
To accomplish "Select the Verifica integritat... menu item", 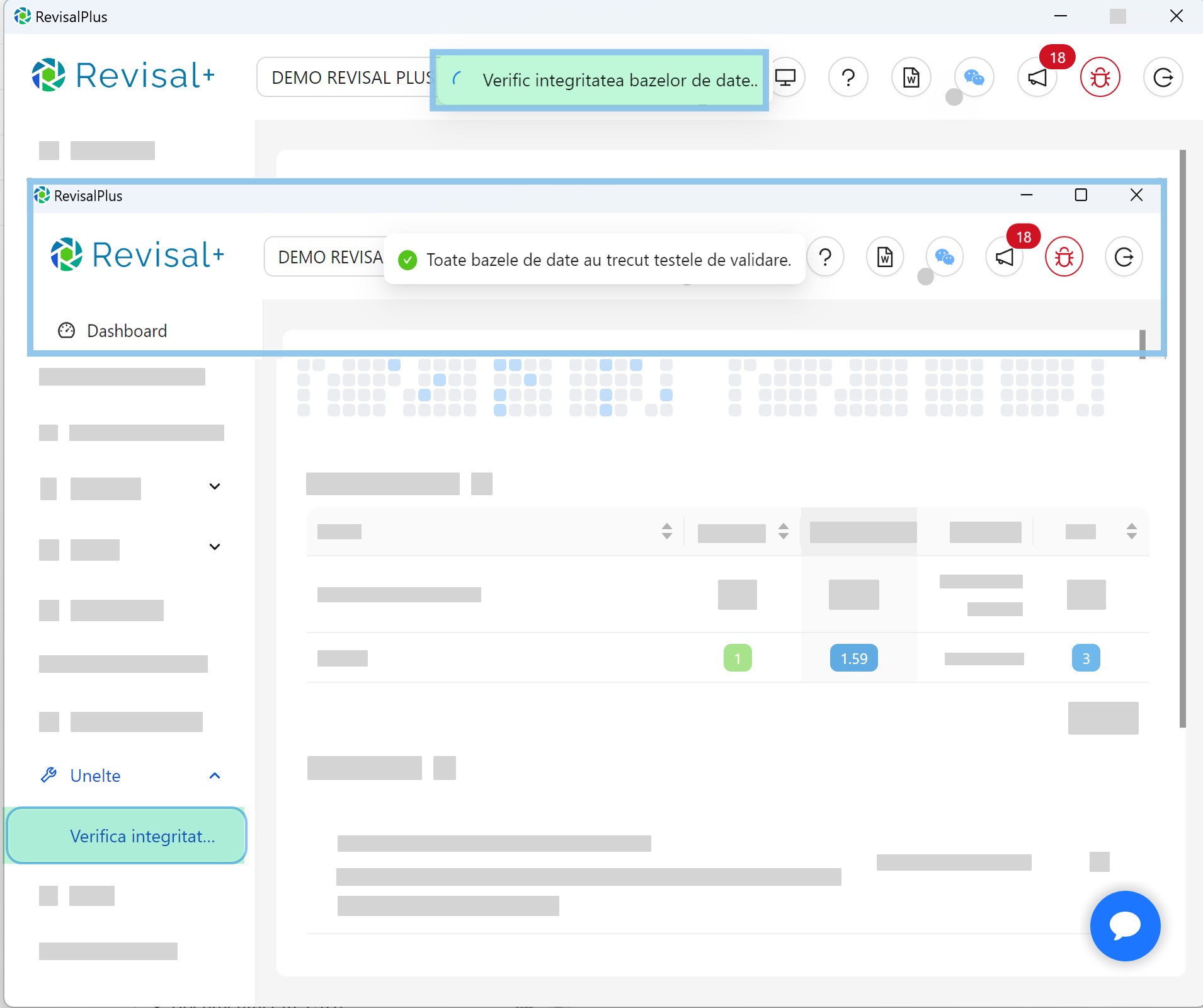I will coord(127,836).
